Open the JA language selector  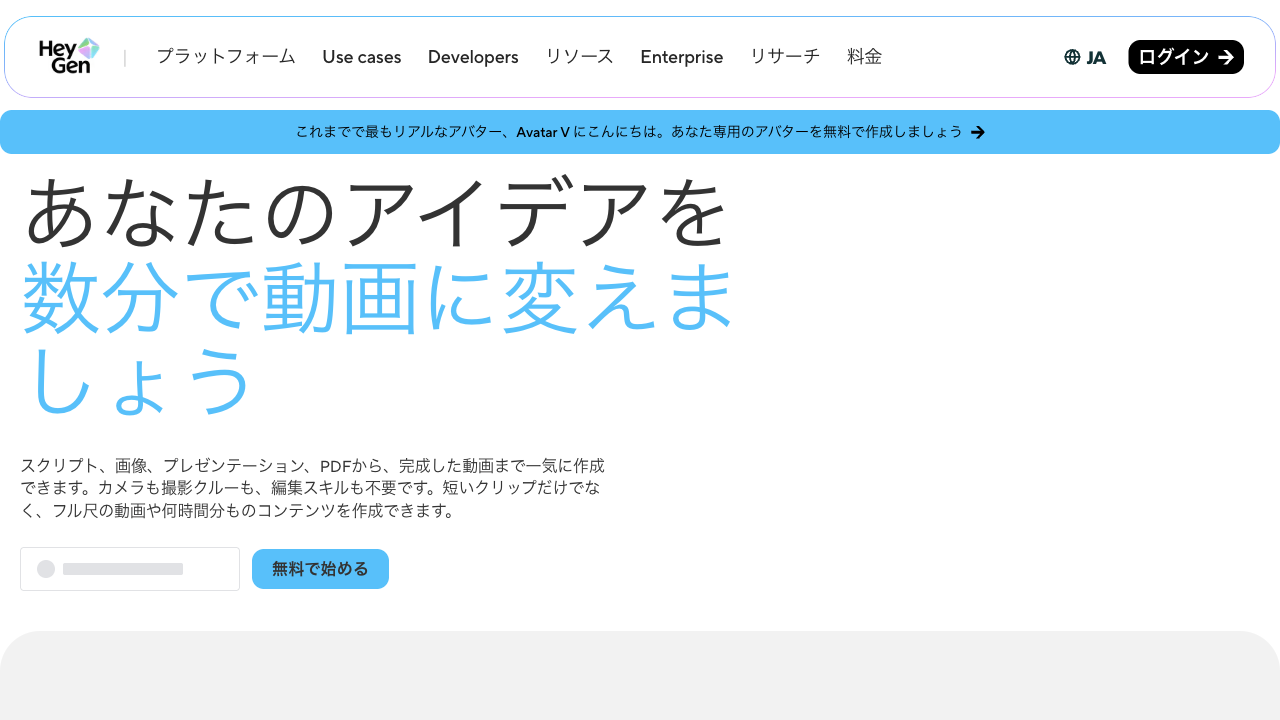pos(1085,57)
